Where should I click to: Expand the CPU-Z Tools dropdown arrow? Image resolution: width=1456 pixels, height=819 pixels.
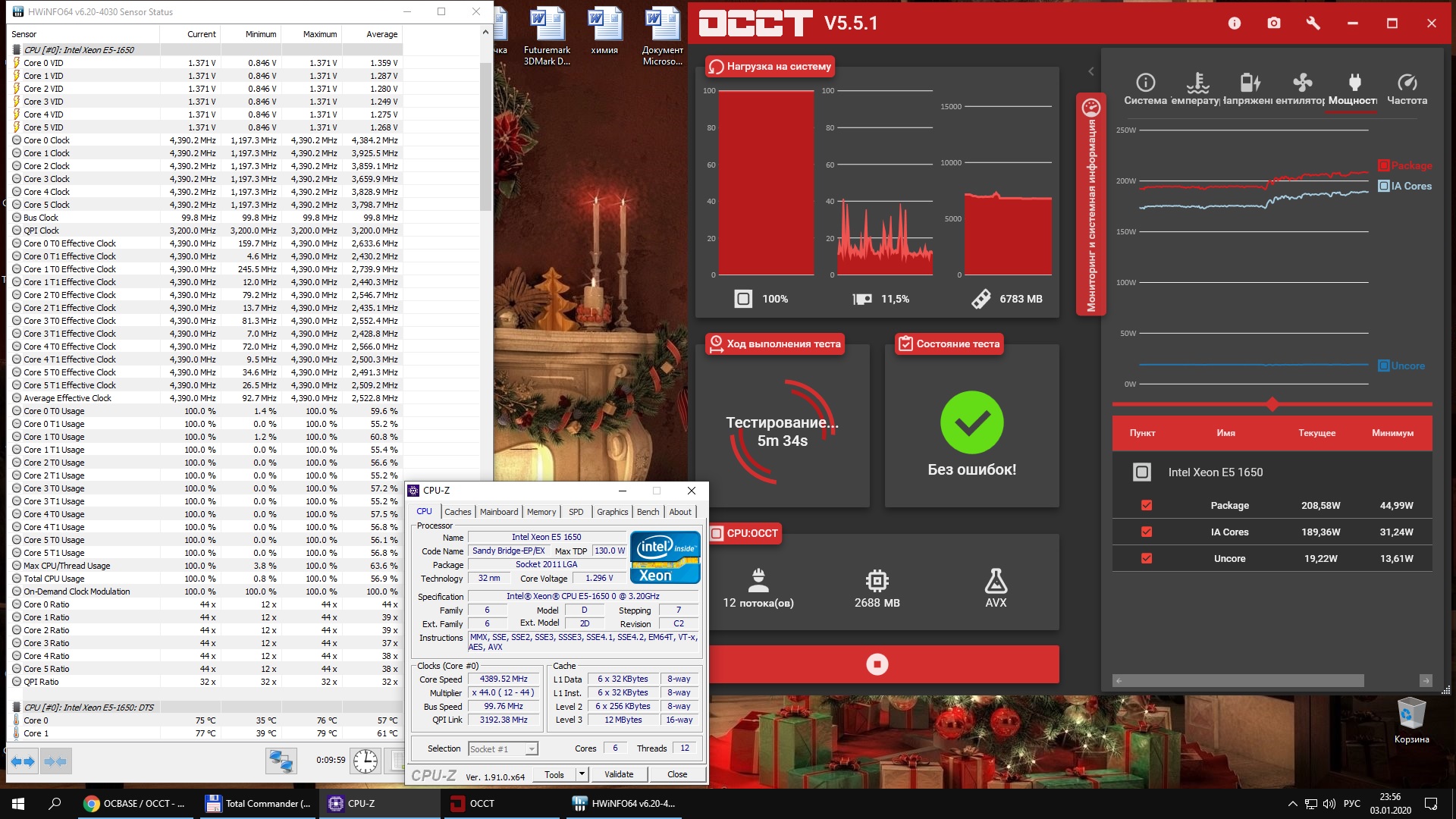click(582, 774)
